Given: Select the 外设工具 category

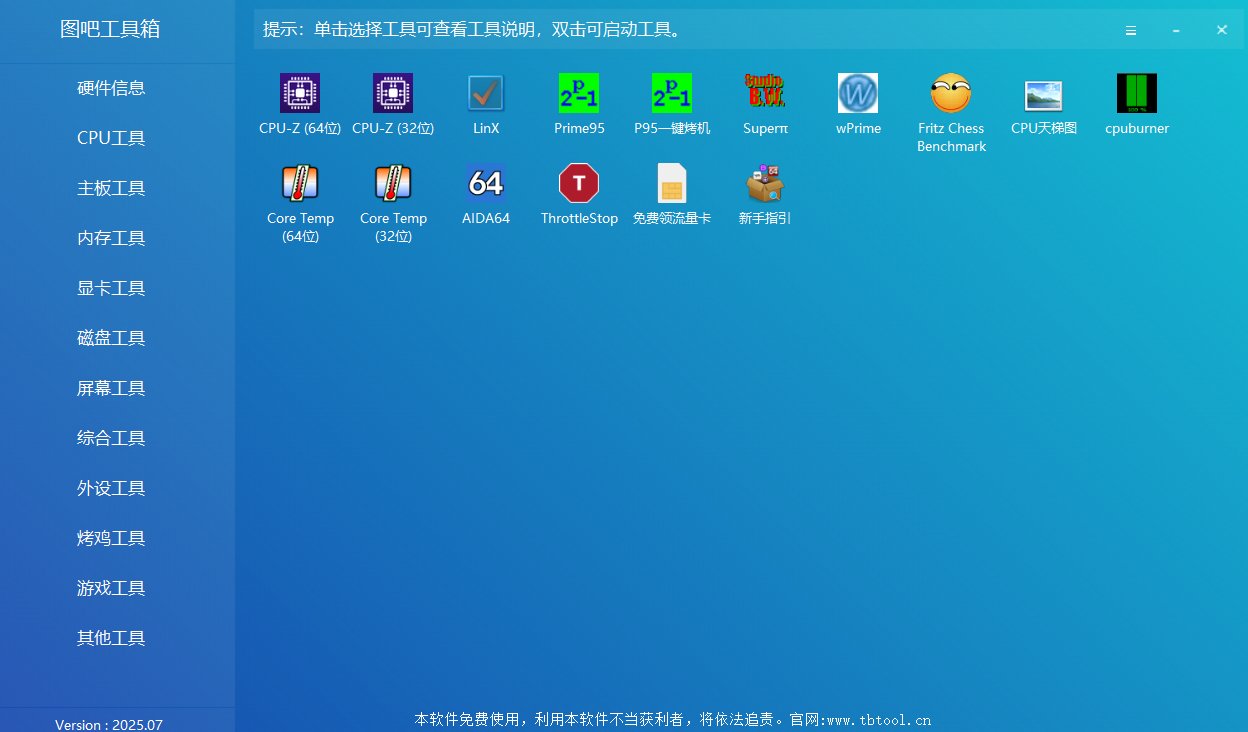Looking at the screenshot, I should (111, 488).
